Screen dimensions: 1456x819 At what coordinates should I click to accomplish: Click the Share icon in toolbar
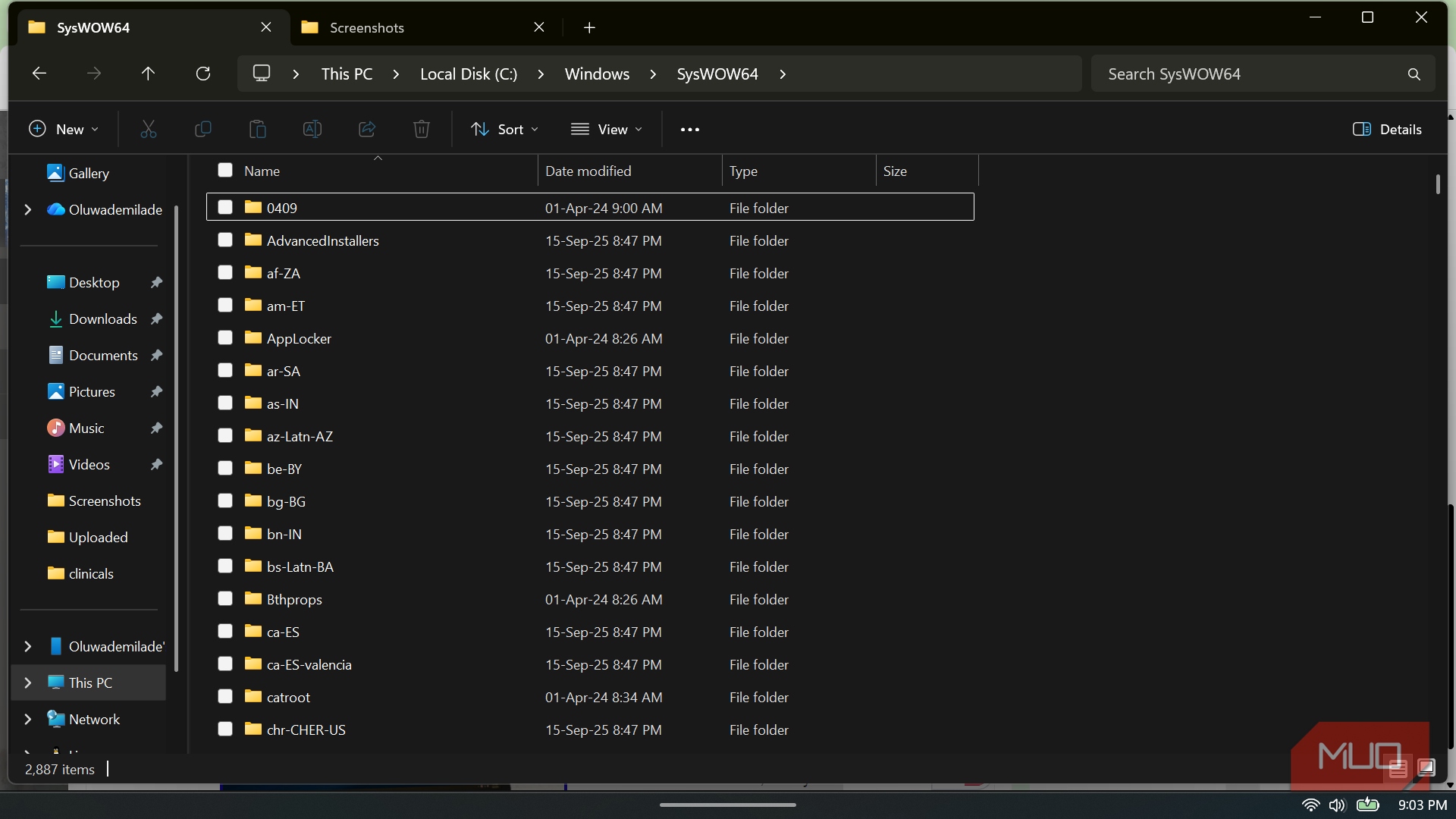pos(367,129)
